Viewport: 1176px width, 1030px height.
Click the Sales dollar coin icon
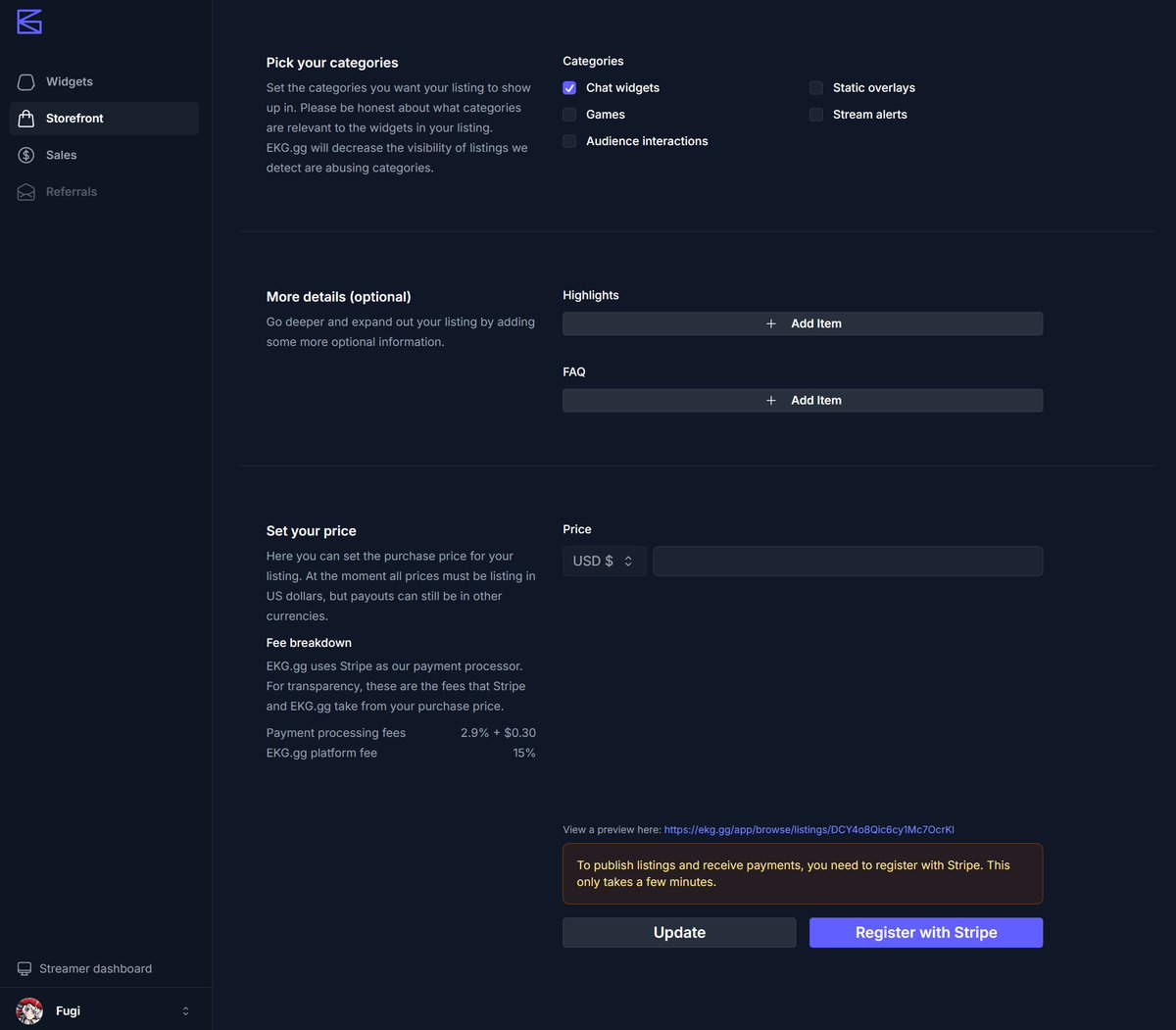pos(26,155)
